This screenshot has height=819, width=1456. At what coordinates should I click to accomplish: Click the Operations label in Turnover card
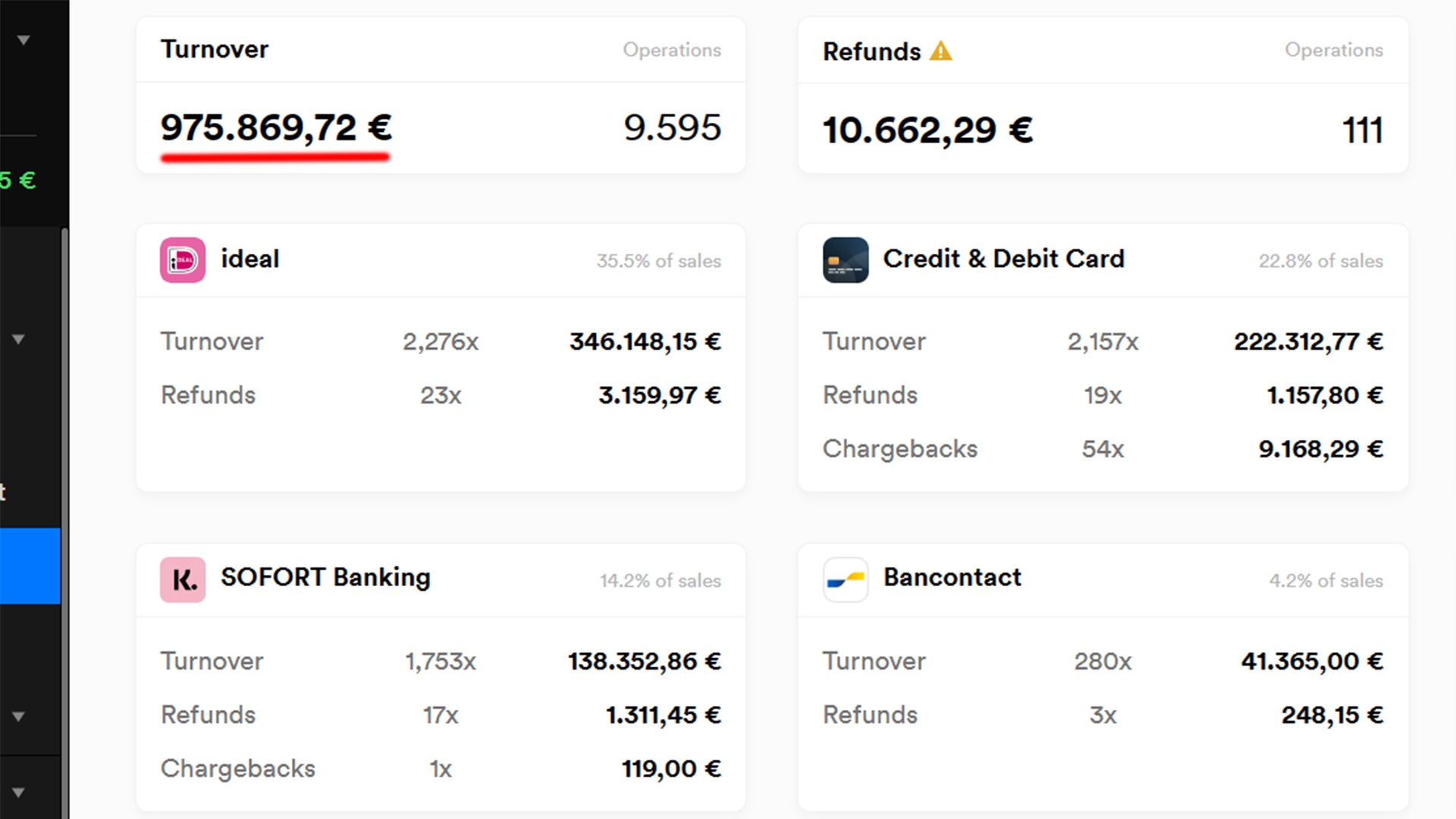[x=671, y=50]
